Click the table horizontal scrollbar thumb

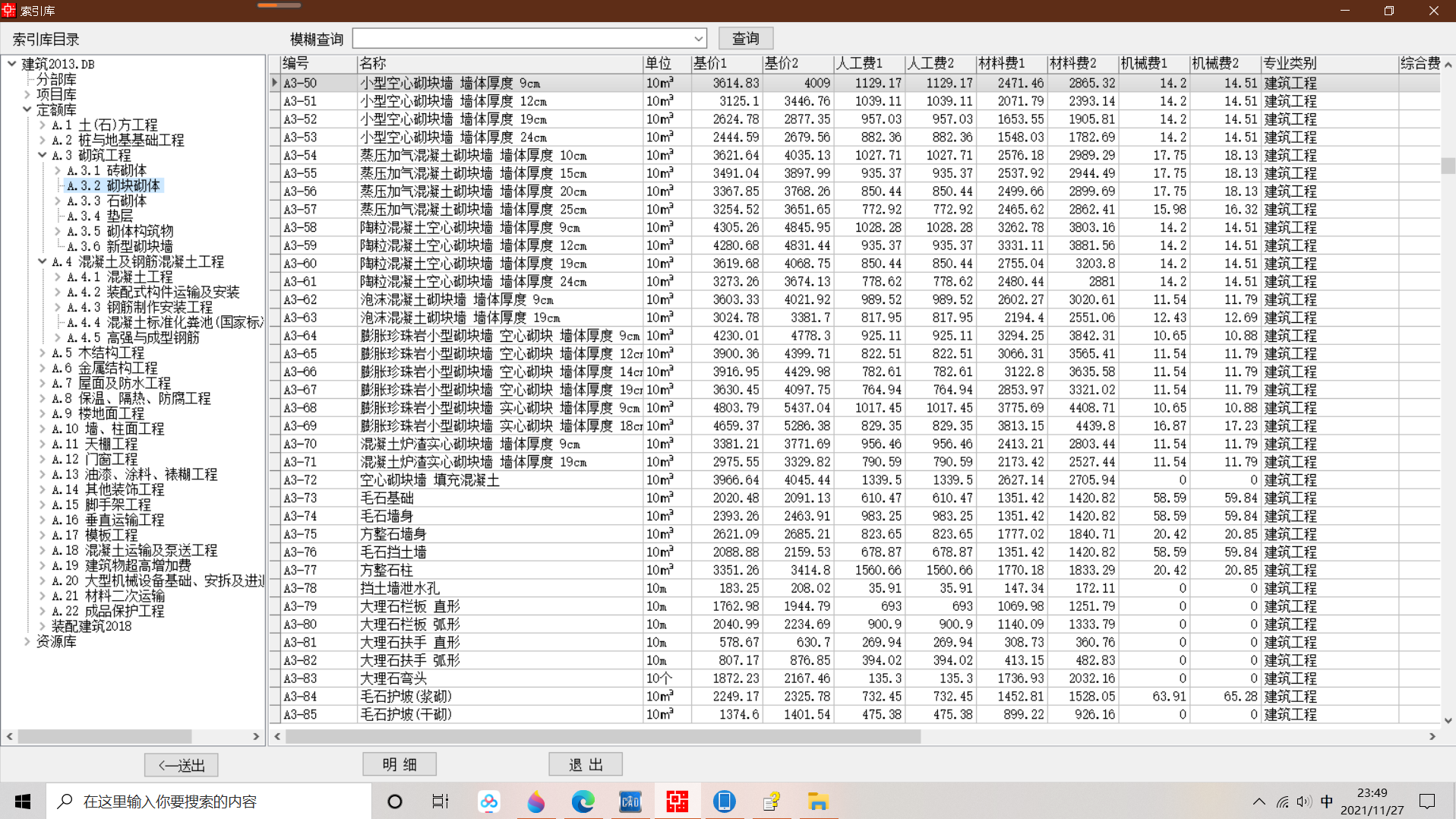coord(603,736)
